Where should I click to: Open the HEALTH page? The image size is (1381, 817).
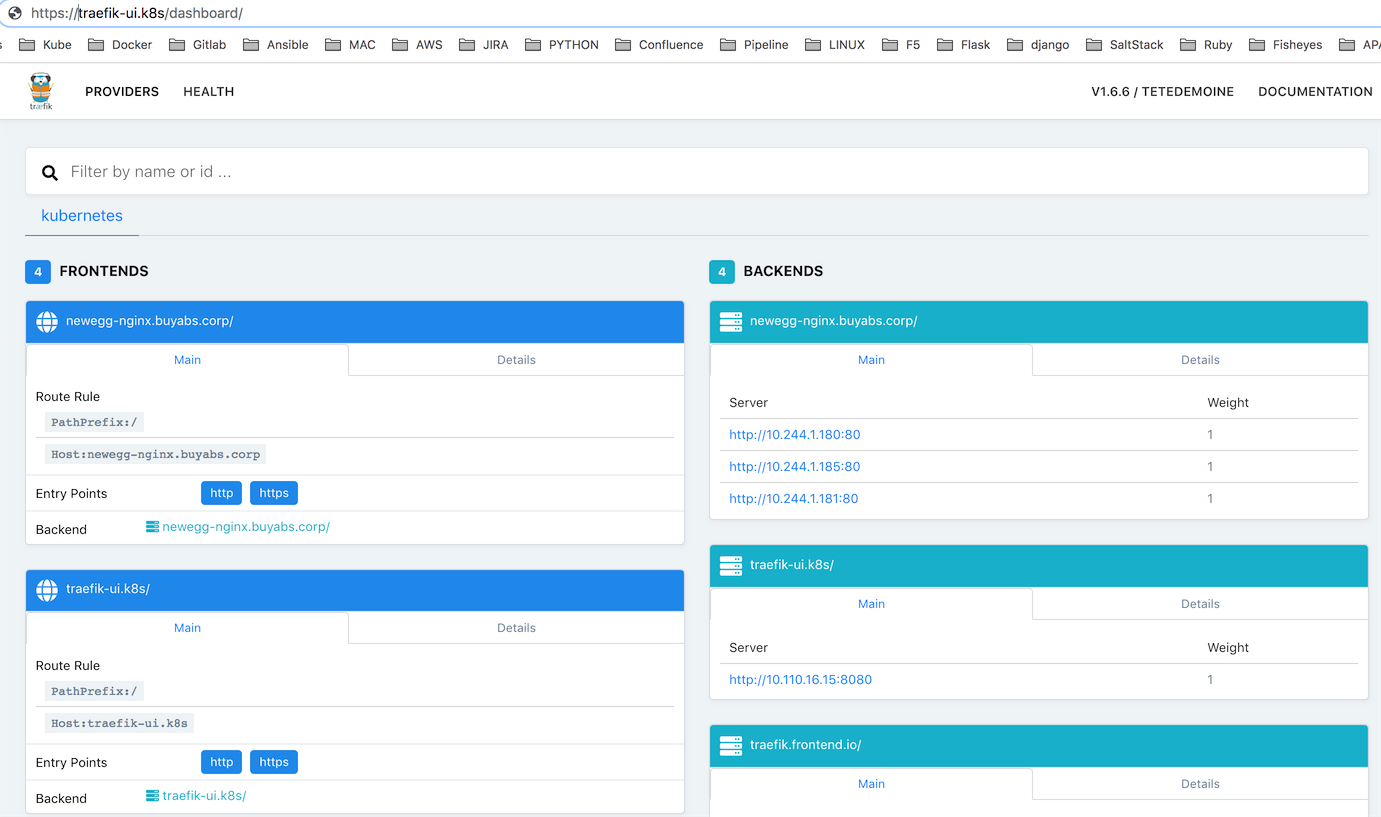pos(209,91)
